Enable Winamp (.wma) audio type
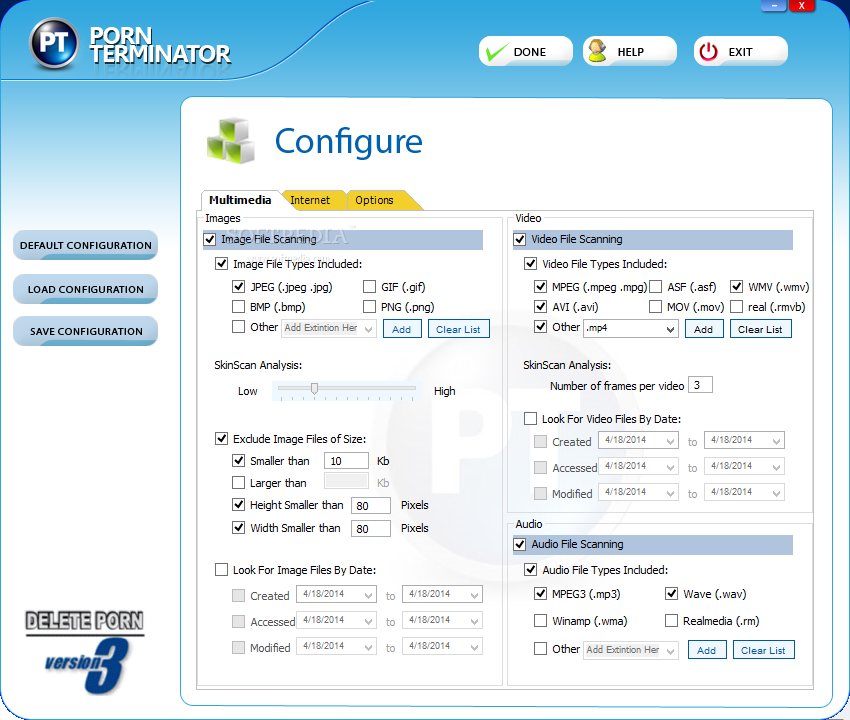The width and height of the screenshot is (850, 720). [540, 620]
